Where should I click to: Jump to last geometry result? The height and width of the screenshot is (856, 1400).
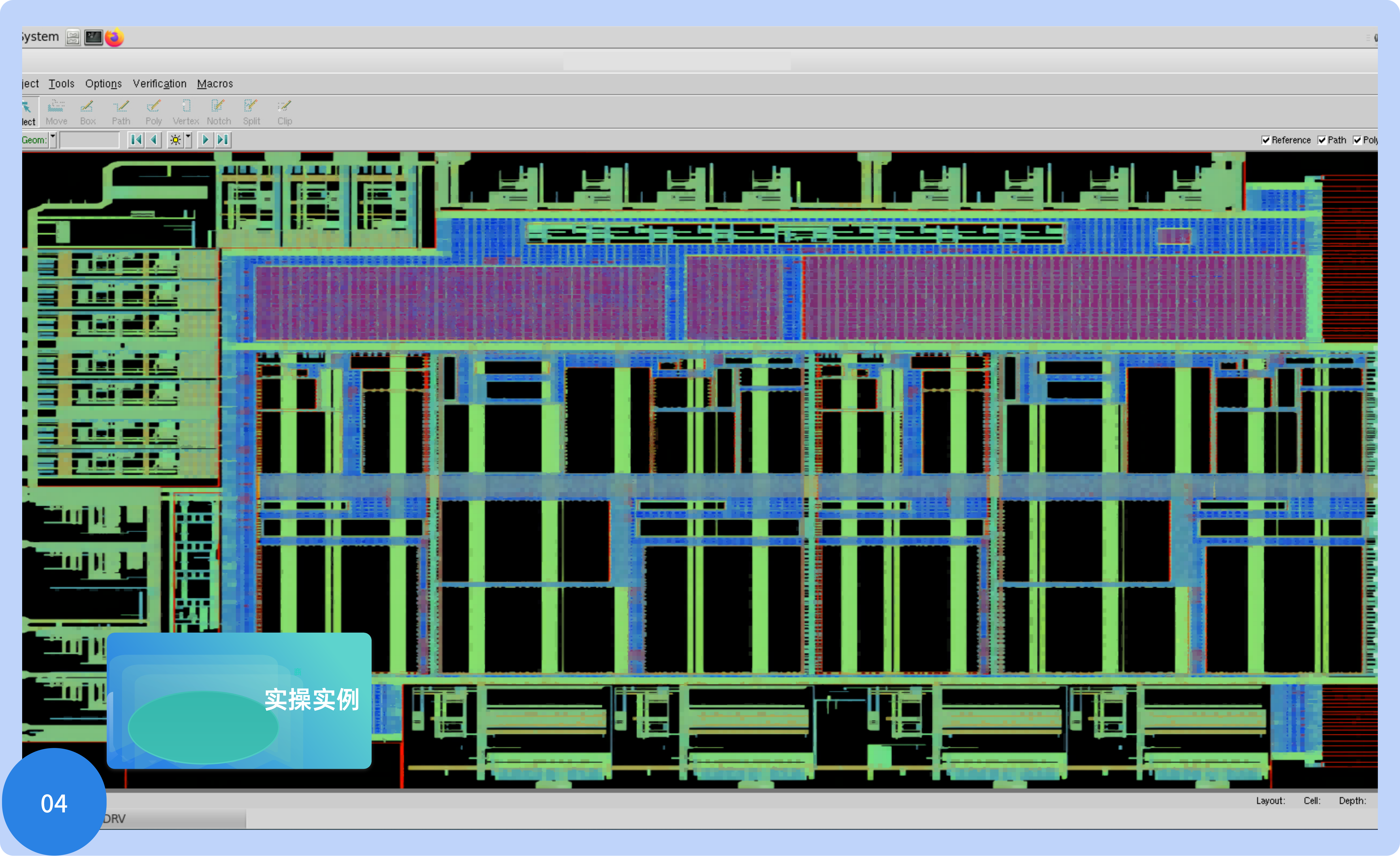[223, 140]
